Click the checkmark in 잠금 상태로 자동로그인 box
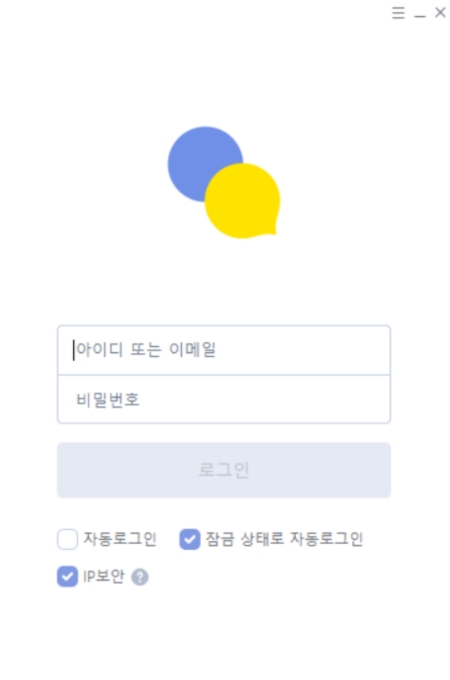 (x=189, y=539)
